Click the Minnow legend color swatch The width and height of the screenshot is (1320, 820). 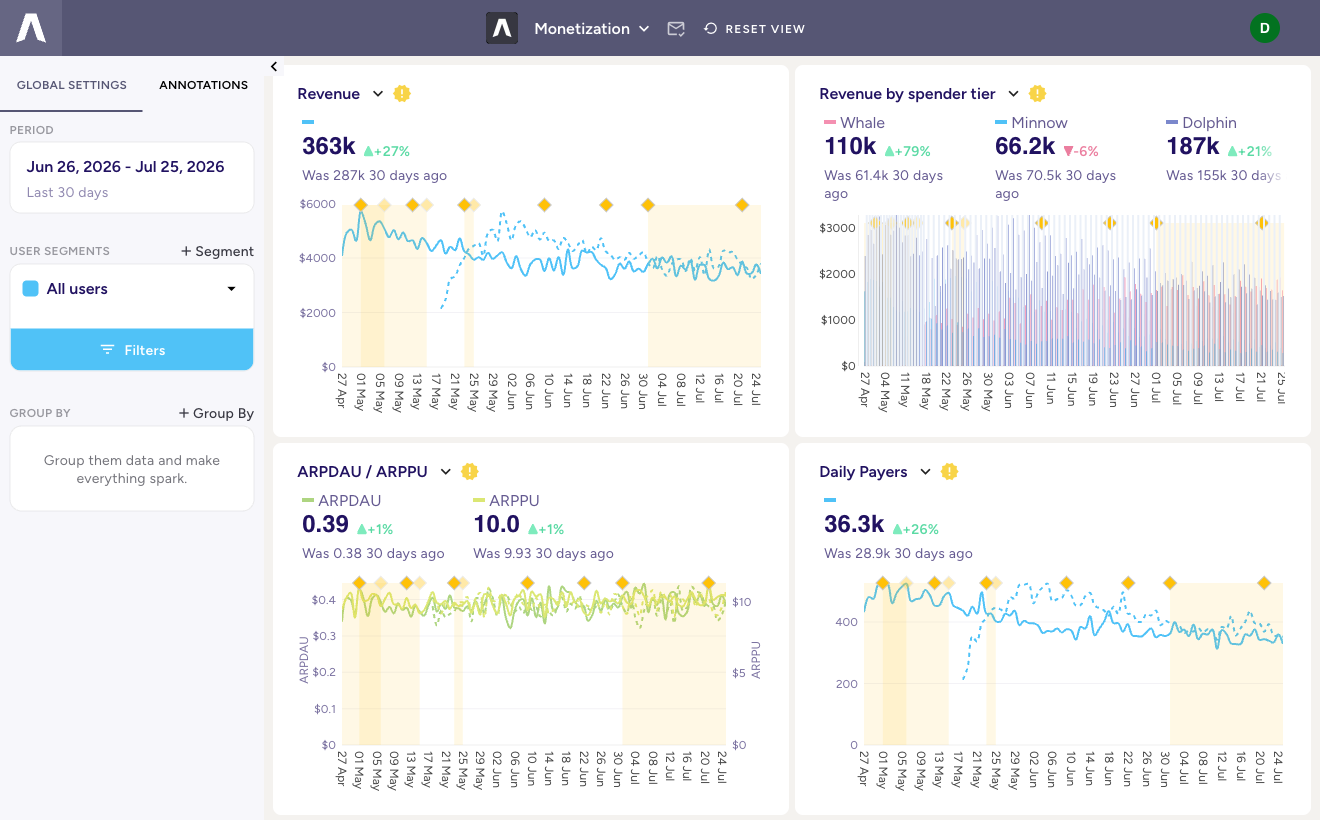tap(1001, 122)
